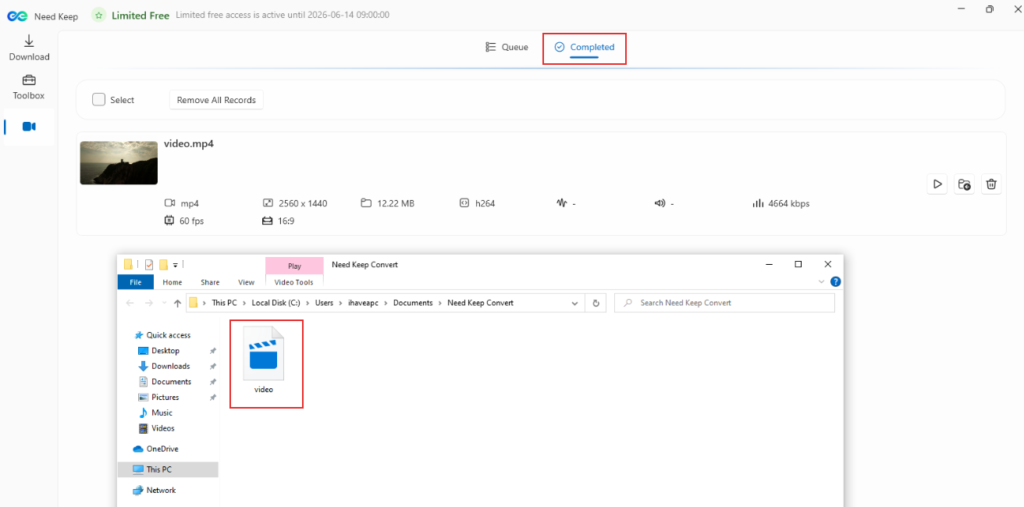Click the Play contextual tab in Explorer
The image size is (1024, 507).
coord(295,266)
